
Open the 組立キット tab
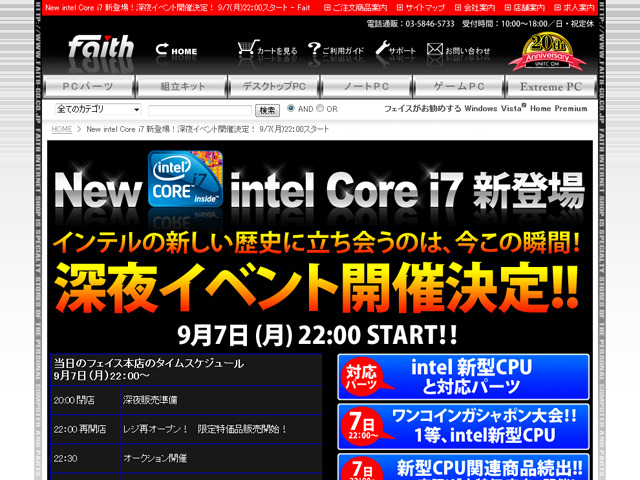click(182, 87)
